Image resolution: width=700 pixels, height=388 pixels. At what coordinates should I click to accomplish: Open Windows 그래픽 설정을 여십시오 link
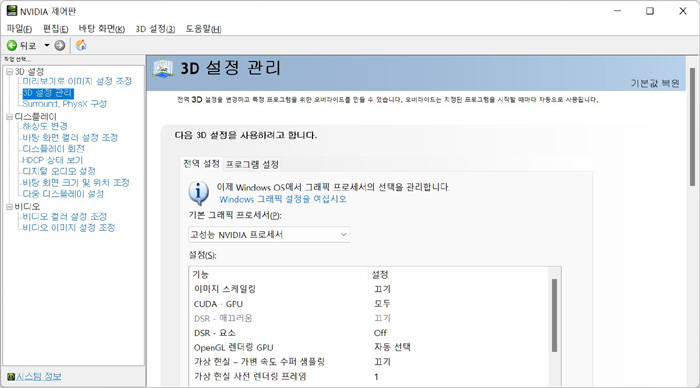click(x=283, y=199)
